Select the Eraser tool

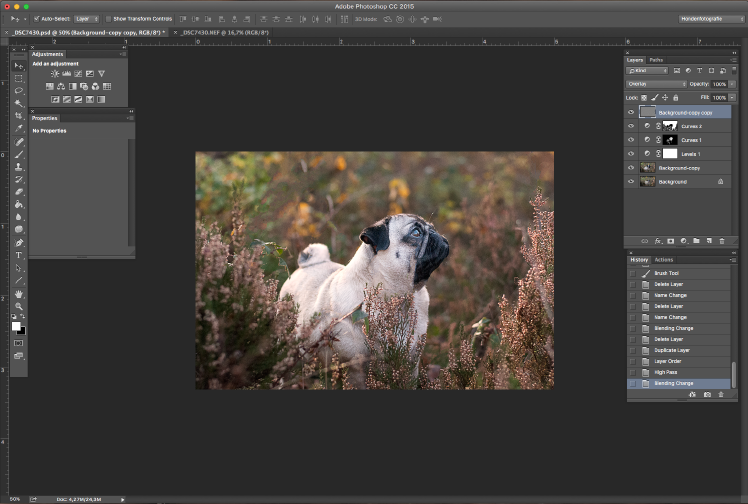point(19,192)
